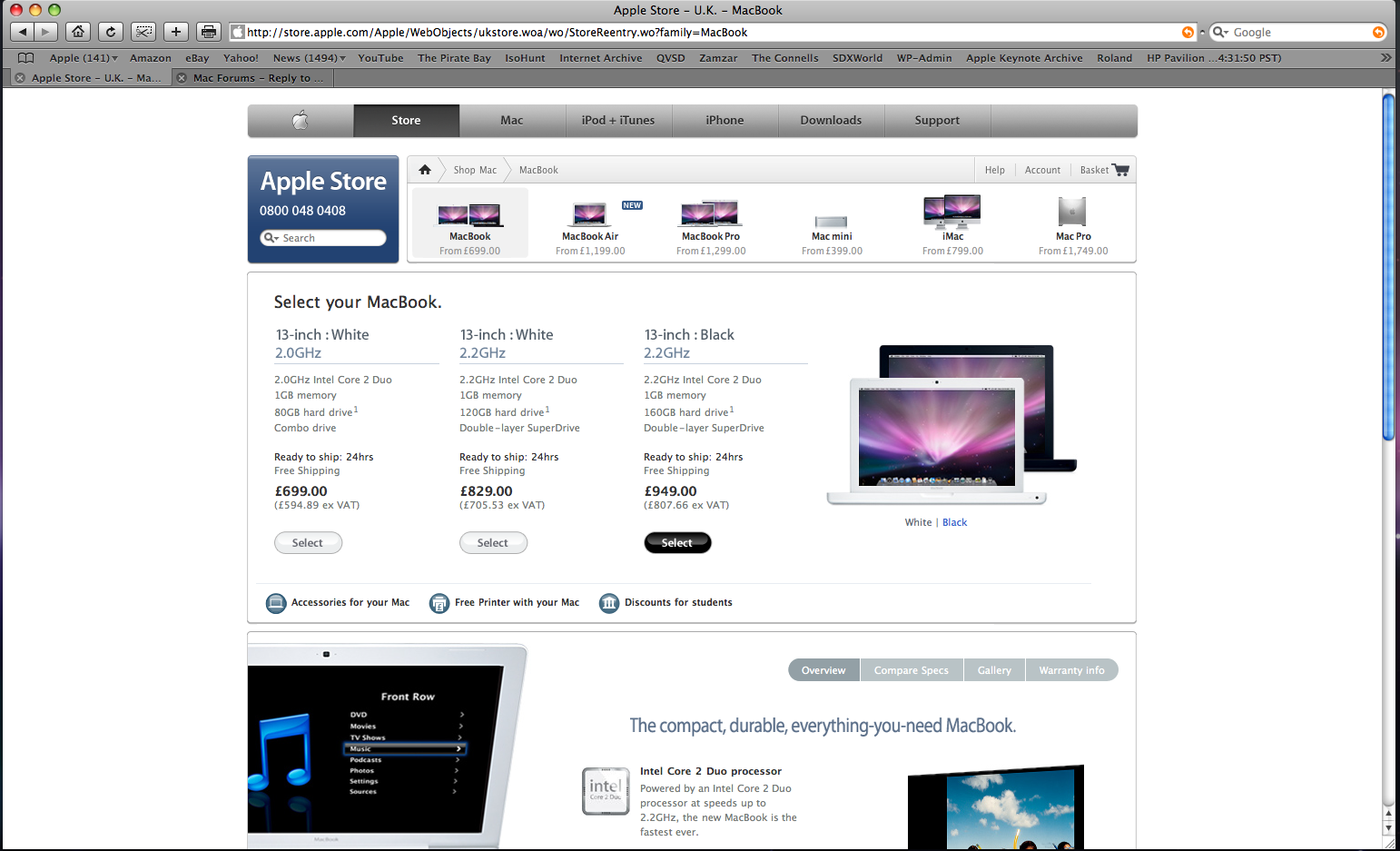
Task: Select the 2.2GHz Black MacBook at £949.00
Action: 677,543
